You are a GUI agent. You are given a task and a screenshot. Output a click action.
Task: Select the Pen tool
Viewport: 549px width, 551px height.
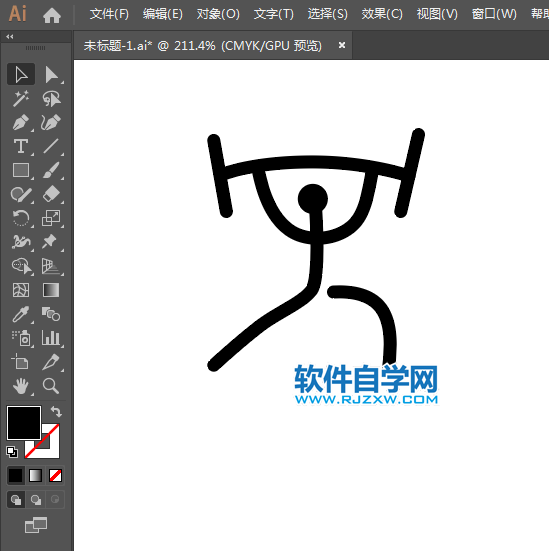(21, 122)
